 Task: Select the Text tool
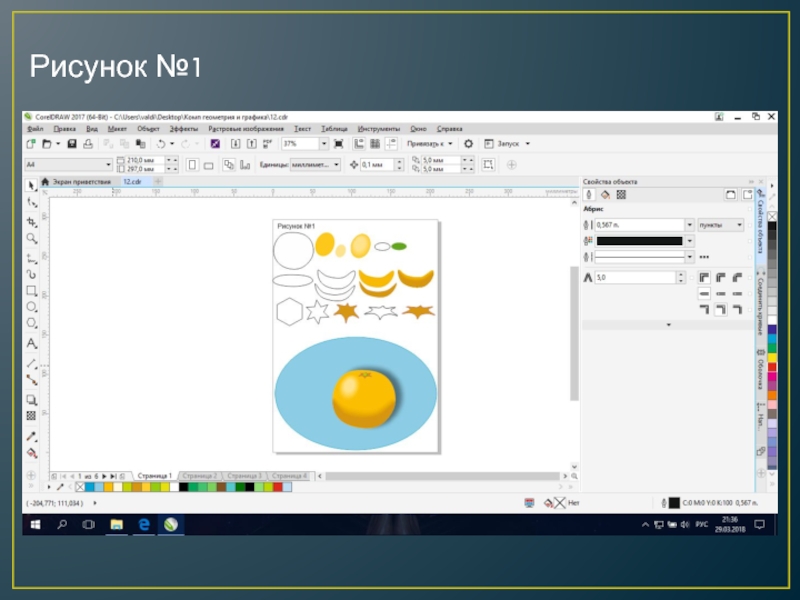coord(32,342)
